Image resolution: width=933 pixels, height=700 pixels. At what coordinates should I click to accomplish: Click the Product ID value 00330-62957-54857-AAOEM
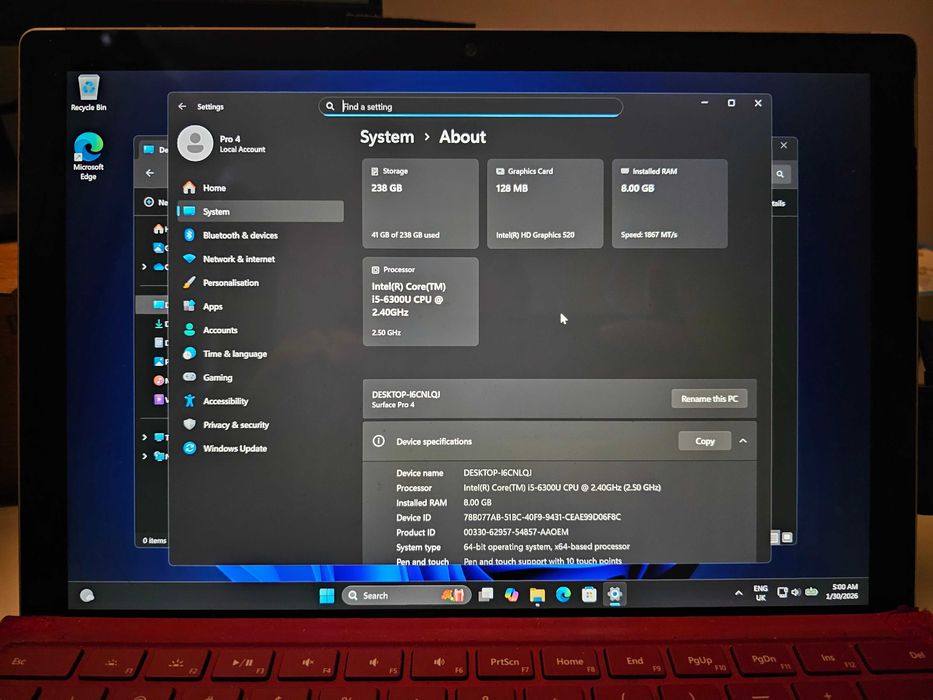tap(515, 532)
